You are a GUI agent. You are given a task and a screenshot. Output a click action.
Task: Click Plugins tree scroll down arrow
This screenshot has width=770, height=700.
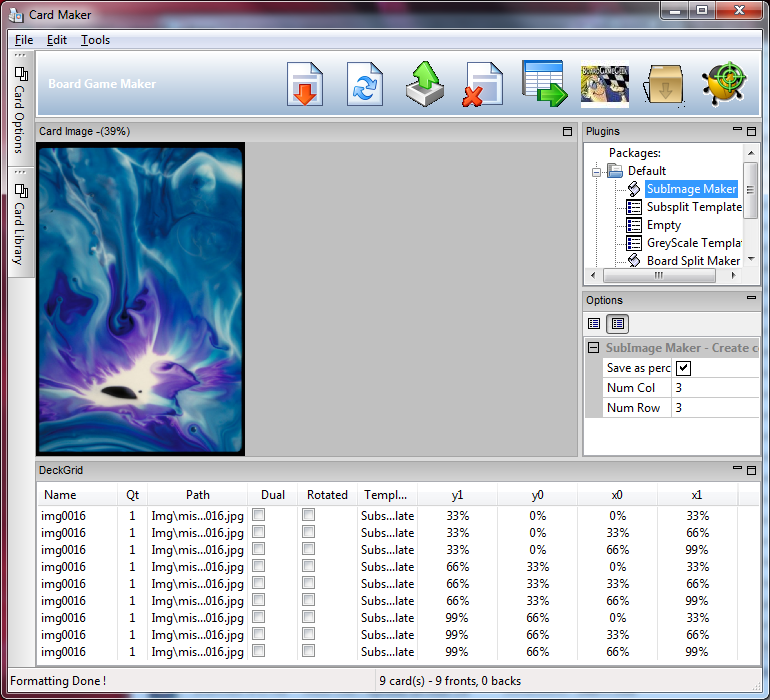pyautogui.click(x=751, y=259)
